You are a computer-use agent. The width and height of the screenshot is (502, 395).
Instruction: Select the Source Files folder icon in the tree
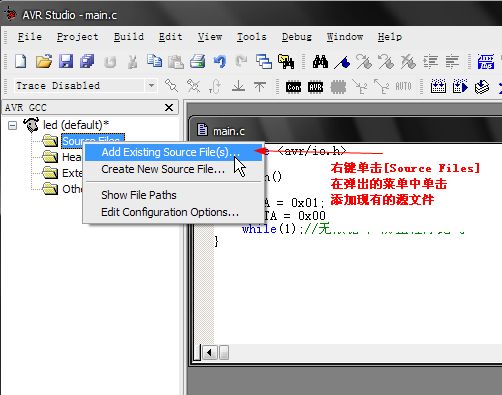click(50, 140)
